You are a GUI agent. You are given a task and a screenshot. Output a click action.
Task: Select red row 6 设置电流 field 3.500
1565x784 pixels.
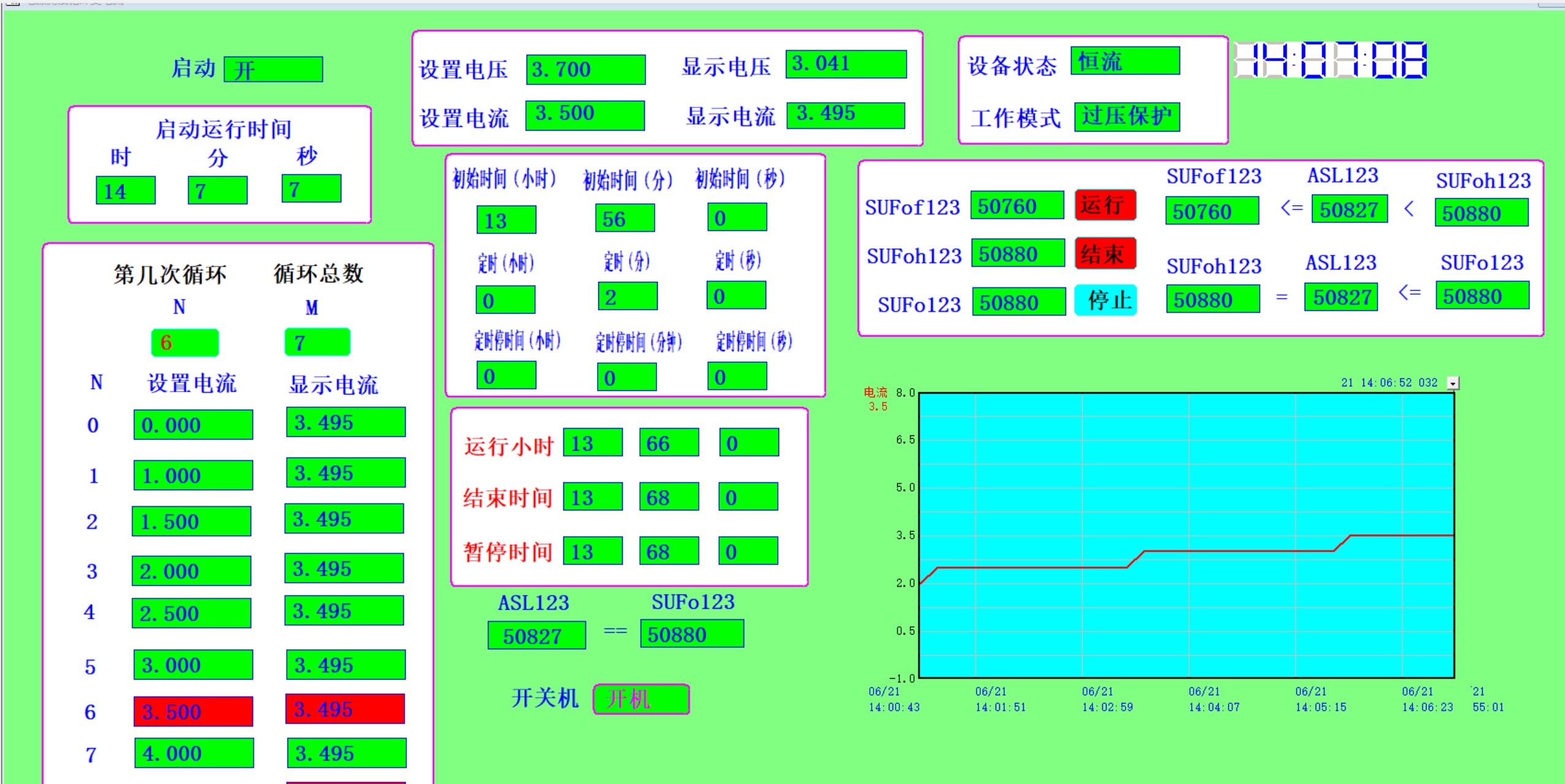[x=193, y=711]
